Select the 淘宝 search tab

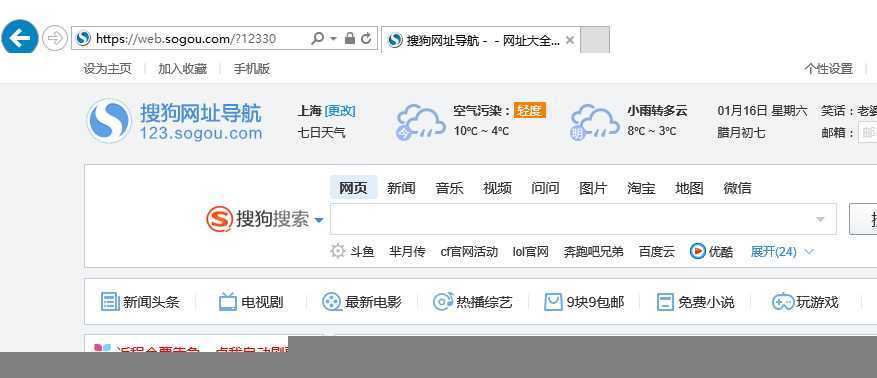[x=641, y=188]
